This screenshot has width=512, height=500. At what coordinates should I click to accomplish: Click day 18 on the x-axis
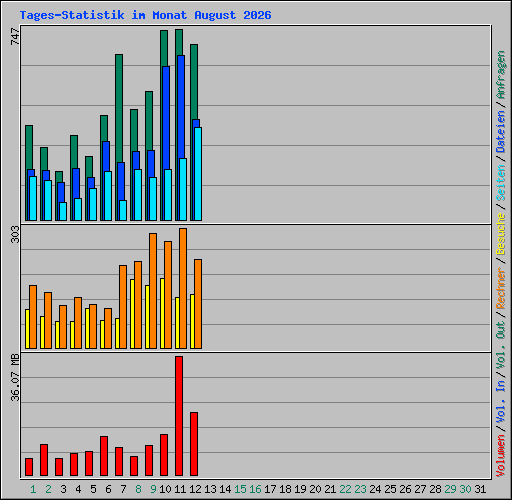pyautogui.click(x=285, y=489)
